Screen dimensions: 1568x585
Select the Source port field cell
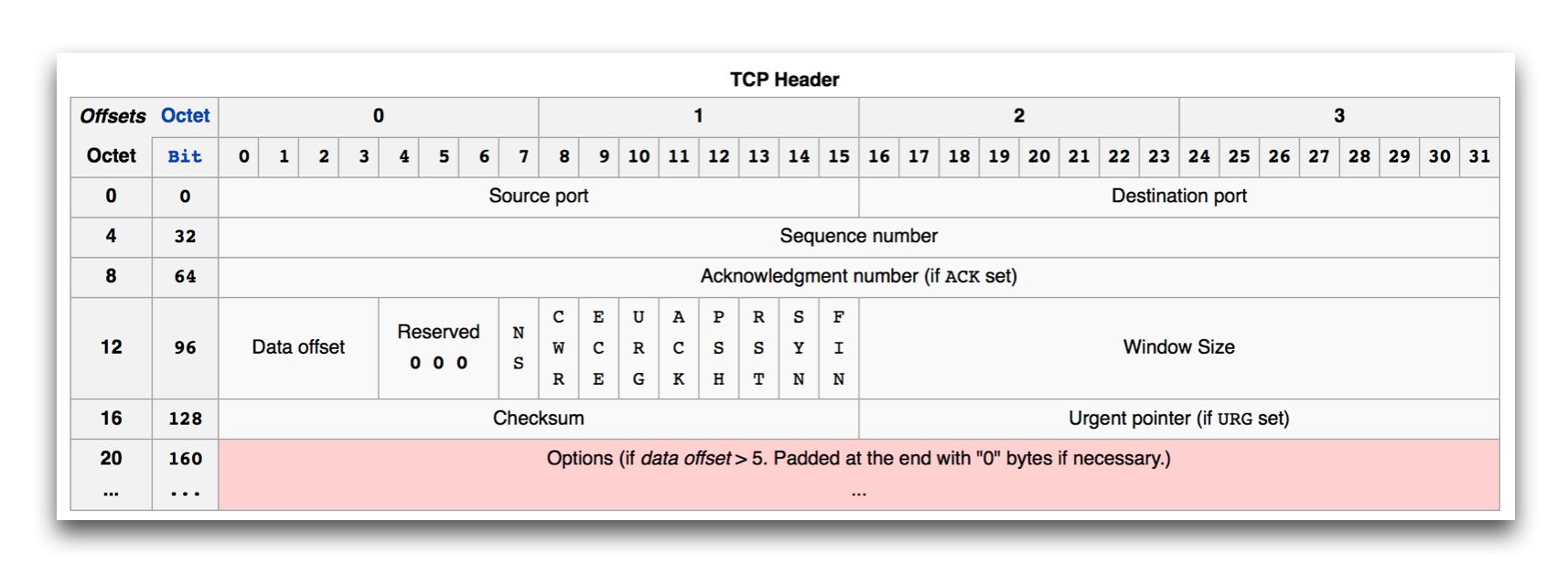coord(539,197)
